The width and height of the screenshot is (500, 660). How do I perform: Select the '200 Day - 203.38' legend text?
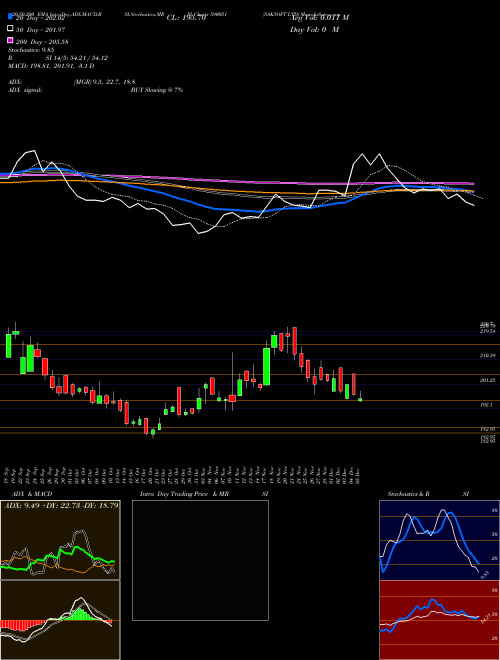pos(42,42)
